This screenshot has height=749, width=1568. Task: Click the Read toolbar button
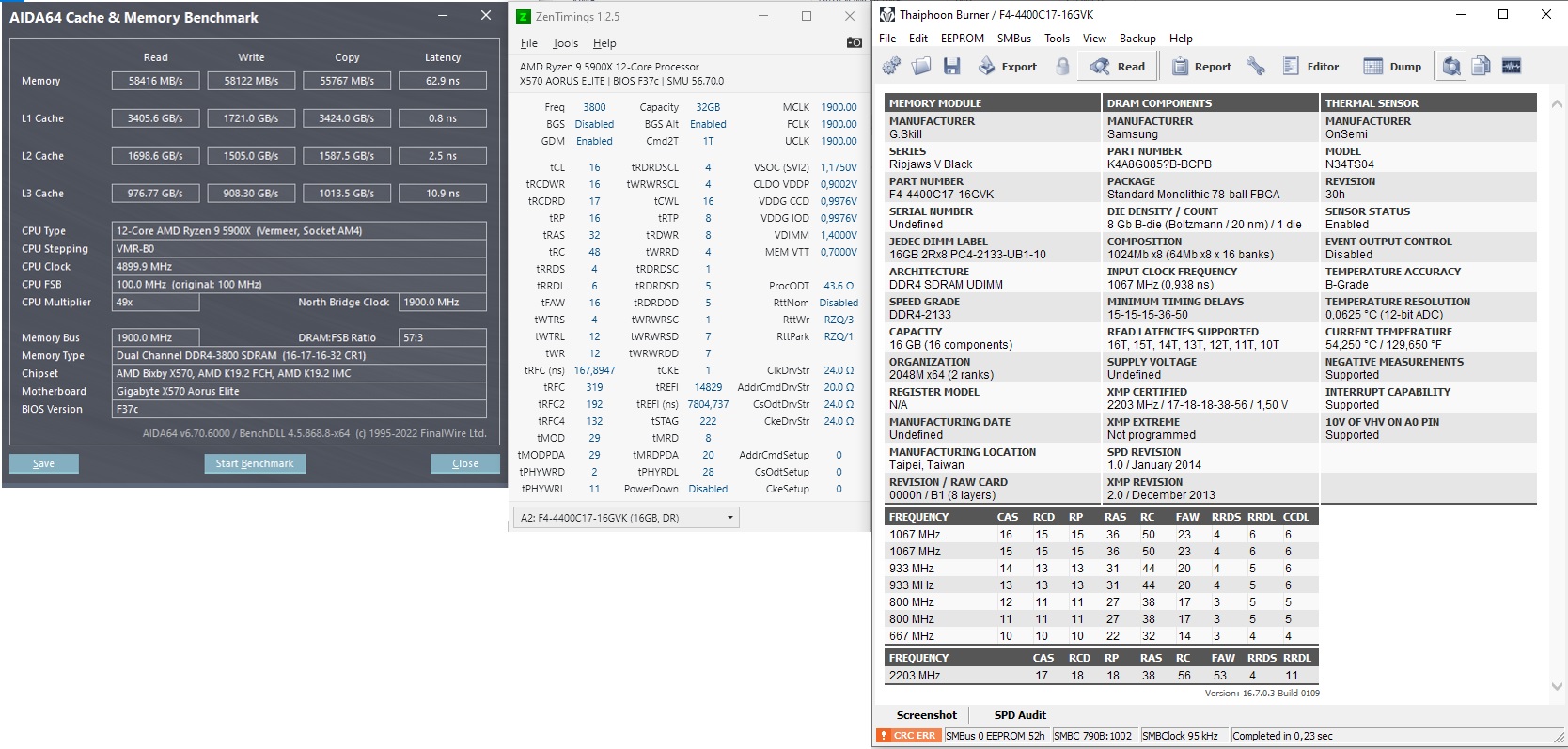1118,66
